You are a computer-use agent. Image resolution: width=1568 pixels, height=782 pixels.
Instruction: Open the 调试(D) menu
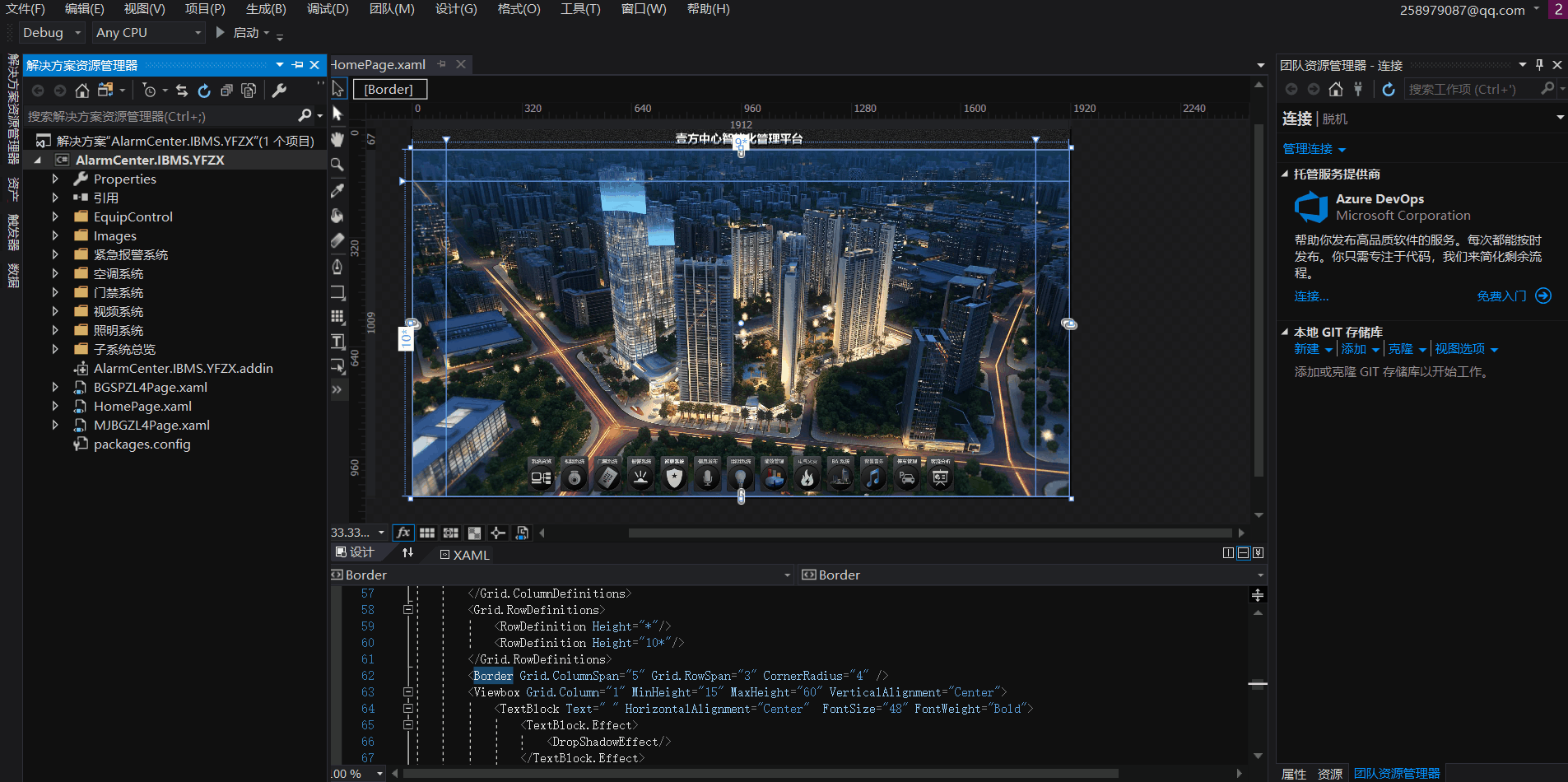(x=328, y=9)
